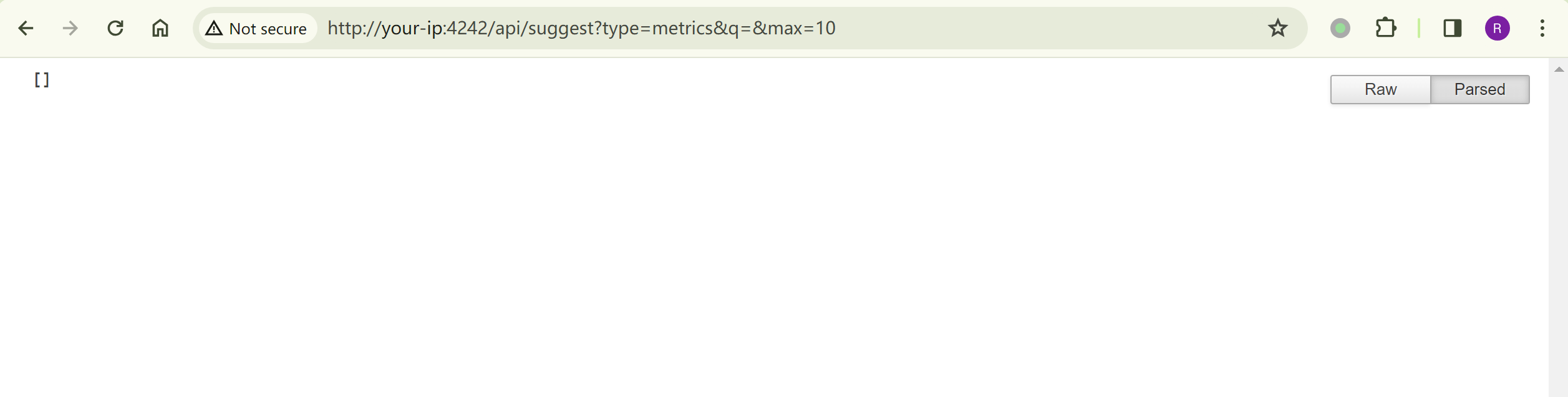Click the warning triangle site-info icon
Viewport: 1568px width, 397px height.
(214, 28)
